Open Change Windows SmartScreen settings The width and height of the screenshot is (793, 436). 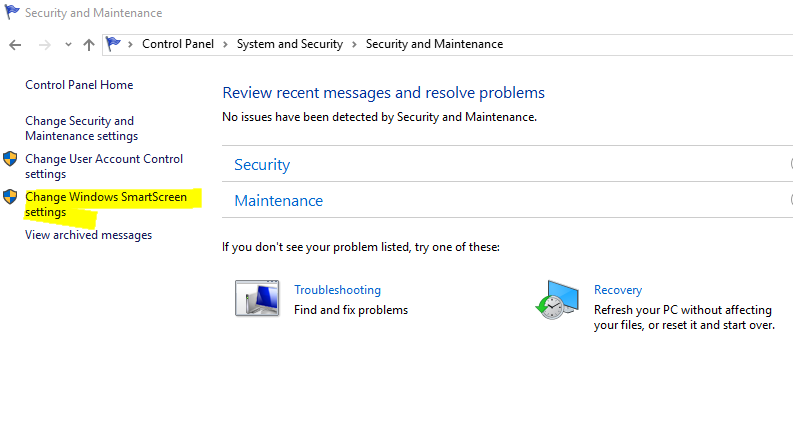click(x=105, y=204)
